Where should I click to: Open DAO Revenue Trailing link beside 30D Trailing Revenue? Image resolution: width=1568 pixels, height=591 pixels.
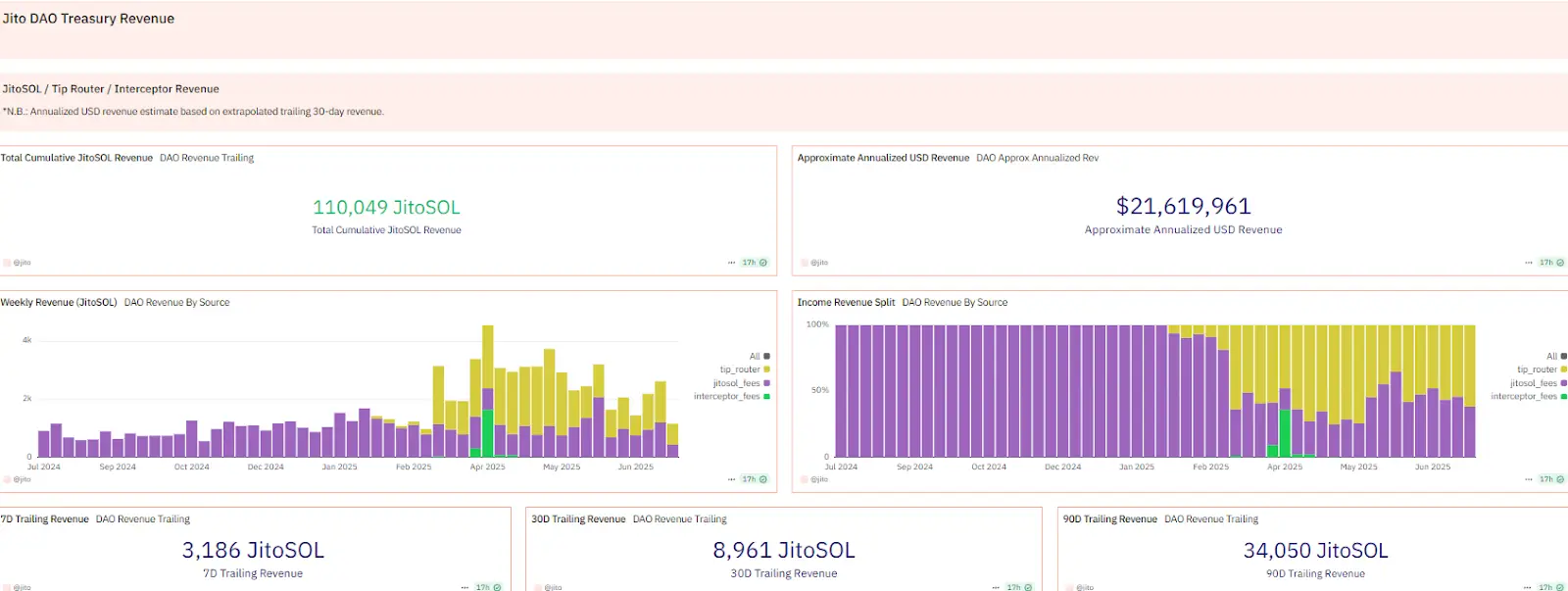680,519
